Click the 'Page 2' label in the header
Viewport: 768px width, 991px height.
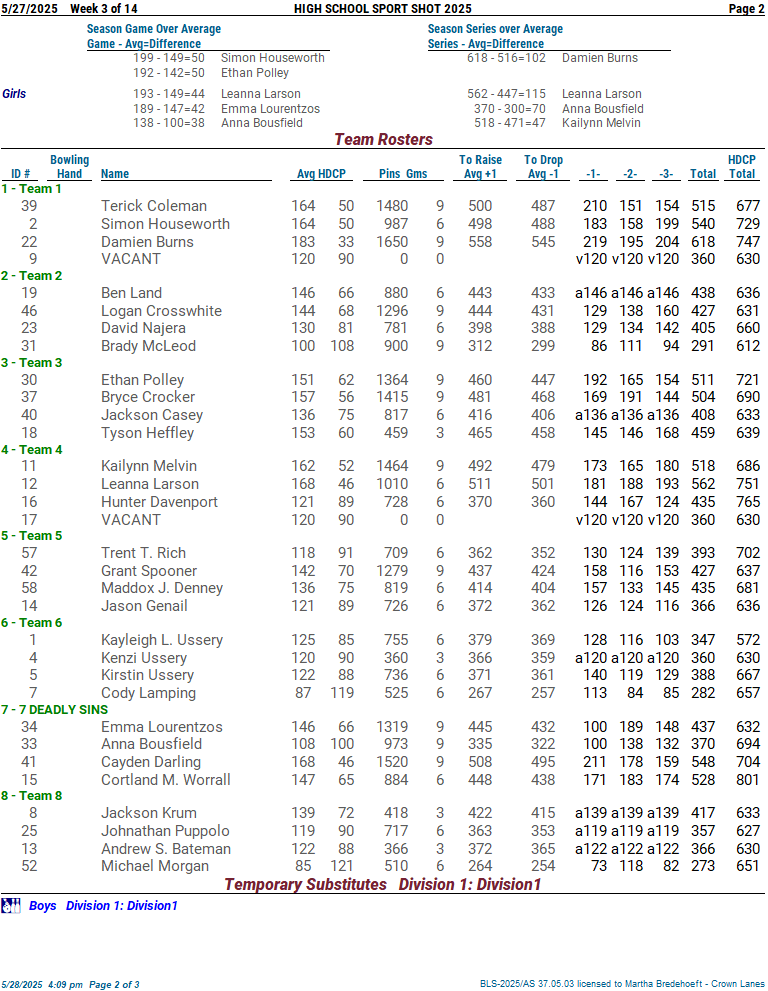point(746,8)
